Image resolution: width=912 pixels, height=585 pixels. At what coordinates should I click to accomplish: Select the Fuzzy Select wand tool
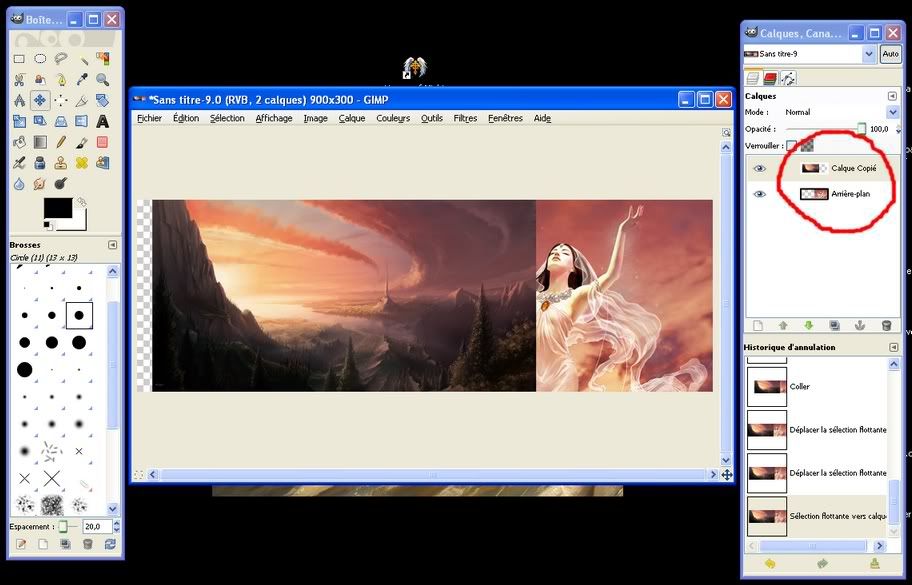pos(82,59)
